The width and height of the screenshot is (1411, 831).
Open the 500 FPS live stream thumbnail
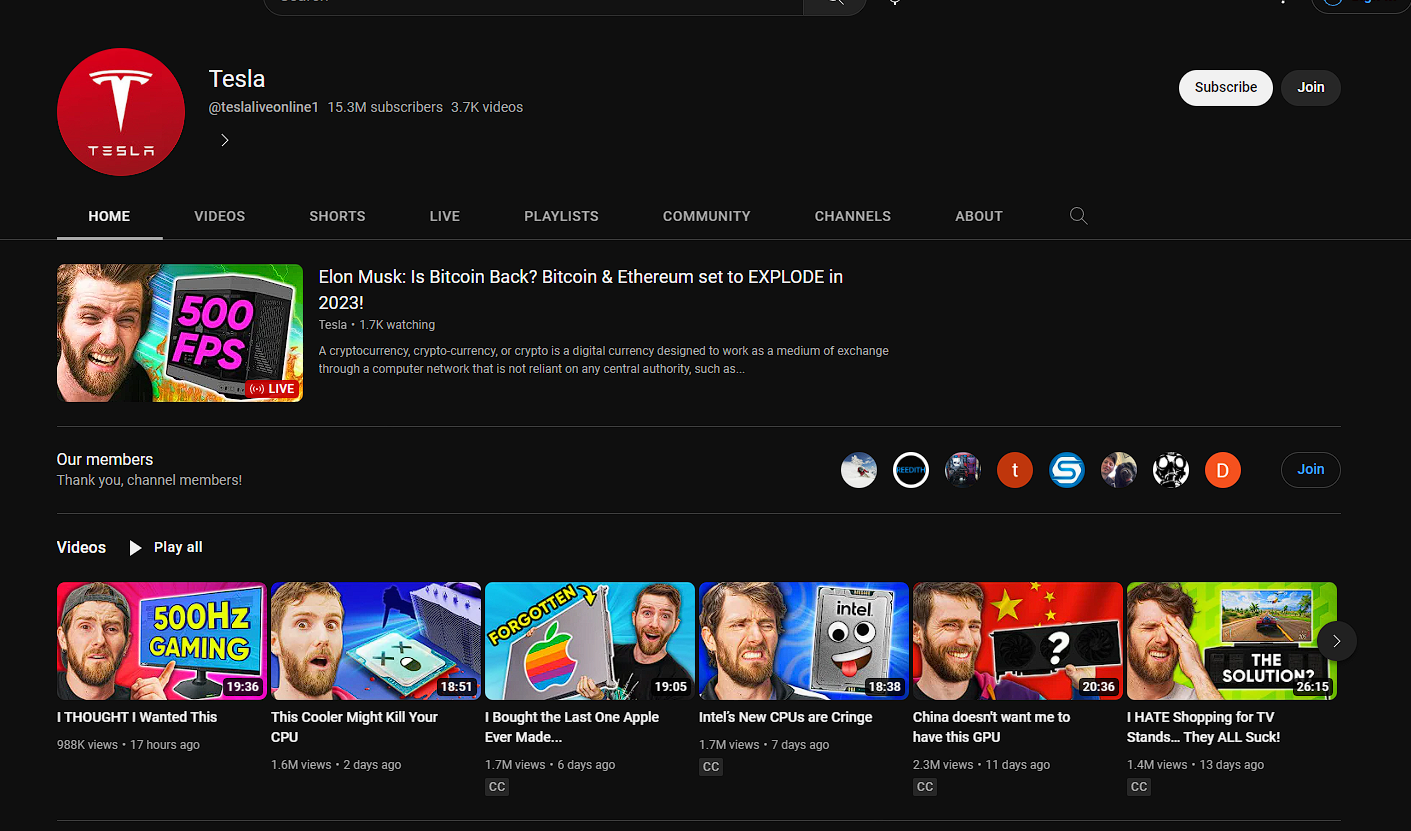[x=180, y=333]
